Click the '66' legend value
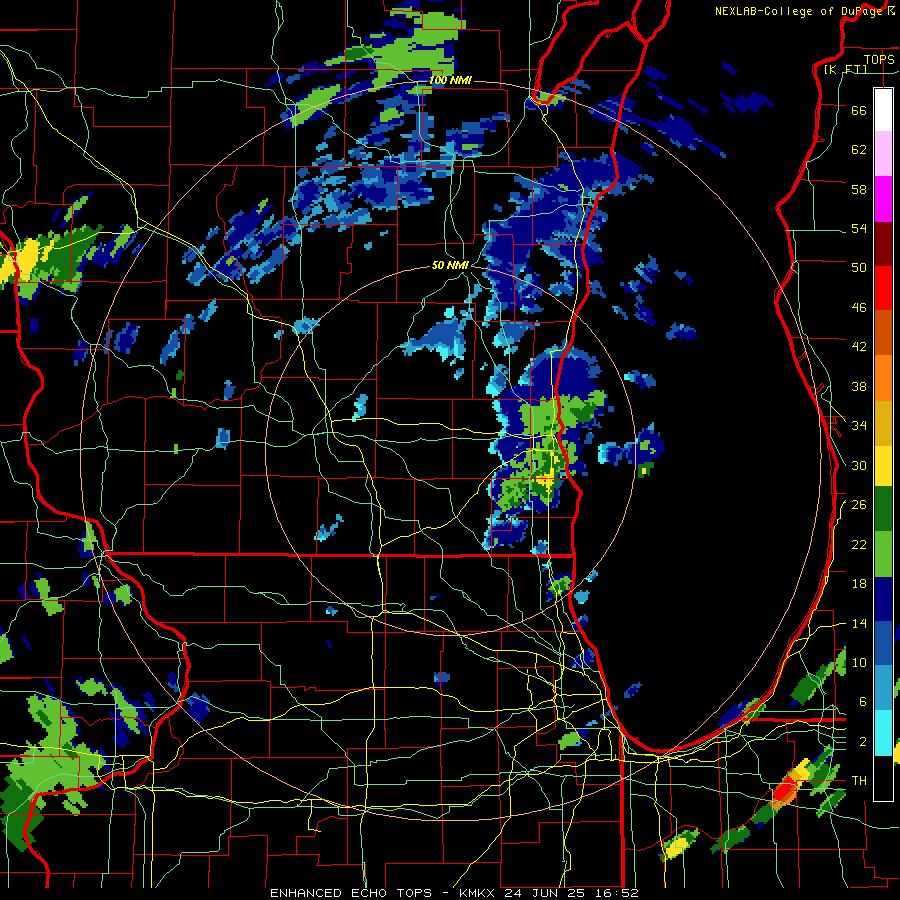Screen dimensions: 900x900 [x=859, y=110]
